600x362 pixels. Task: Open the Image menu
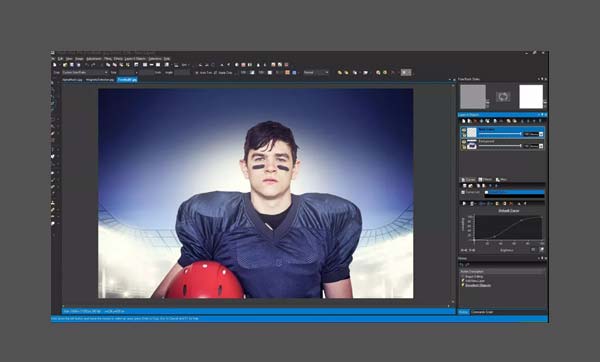tap(79, 59)
